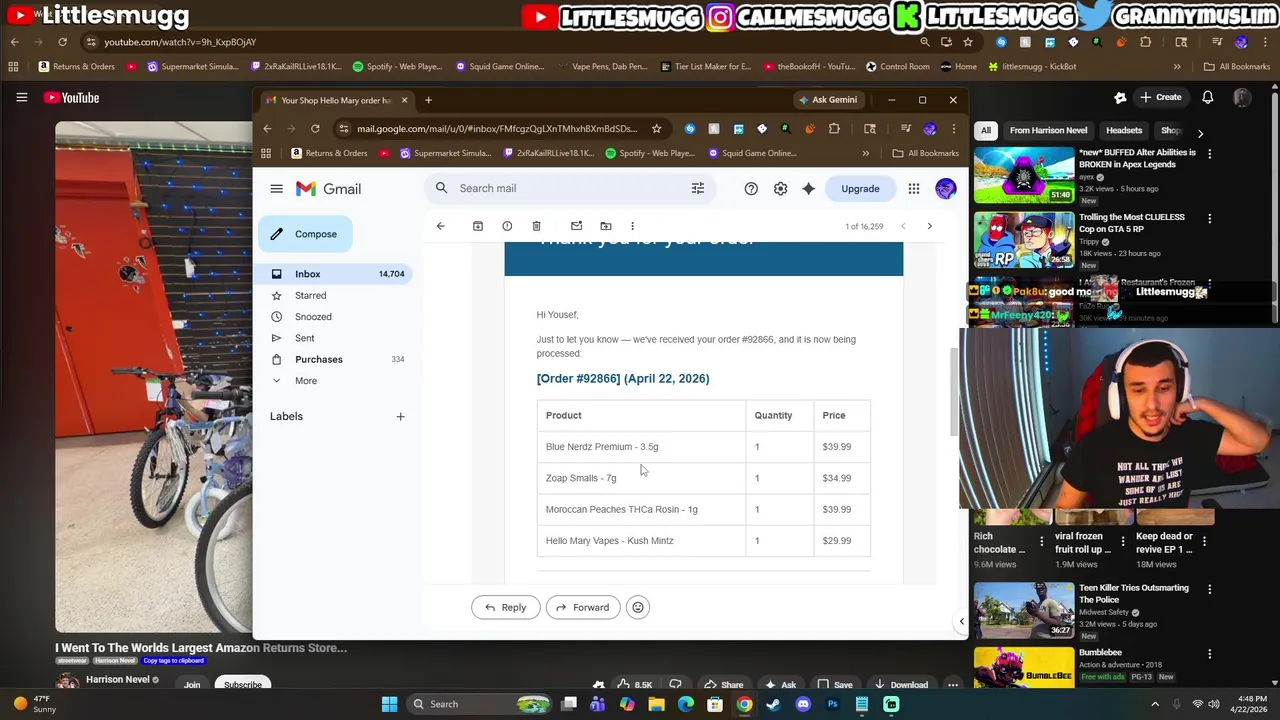The width and height of the screenshot is (1280, 720).
Task: Click the Windows taskbar Search box
Action: click(x=480, y=704)
